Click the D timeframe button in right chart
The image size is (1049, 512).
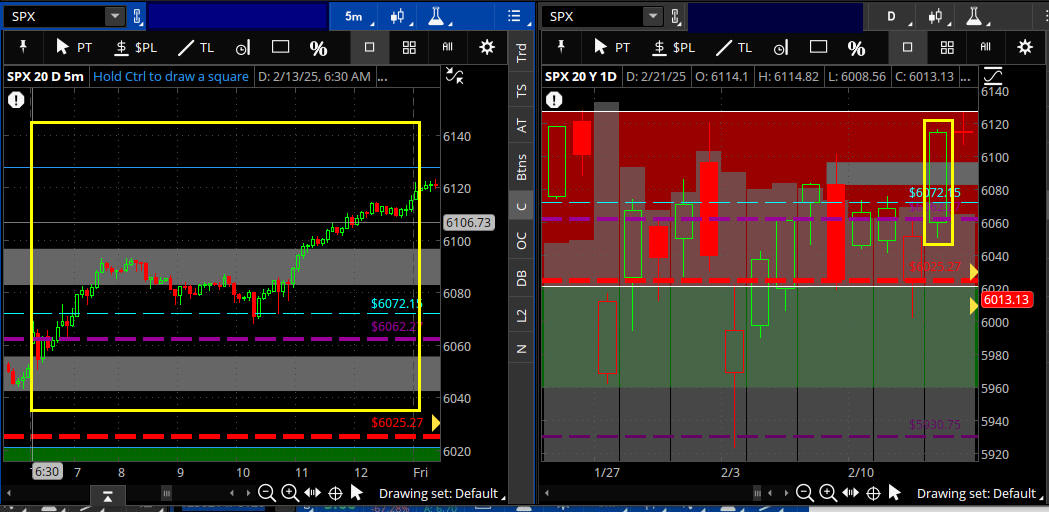pyautogui.click(x=891, y=16)
